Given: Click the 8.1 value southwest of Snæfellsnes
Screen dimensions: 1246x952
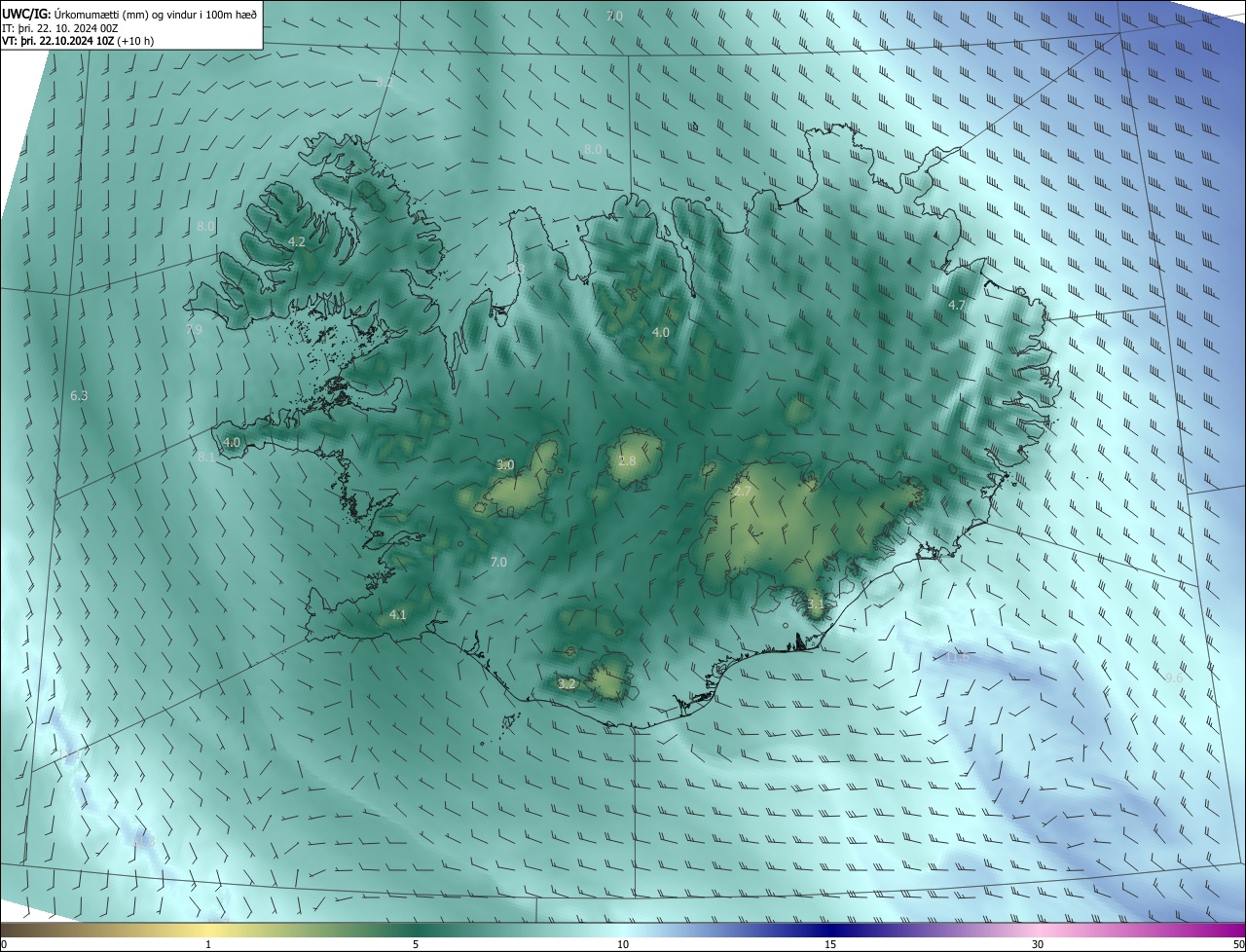Looking at the screenshot, I should [205, 457].
